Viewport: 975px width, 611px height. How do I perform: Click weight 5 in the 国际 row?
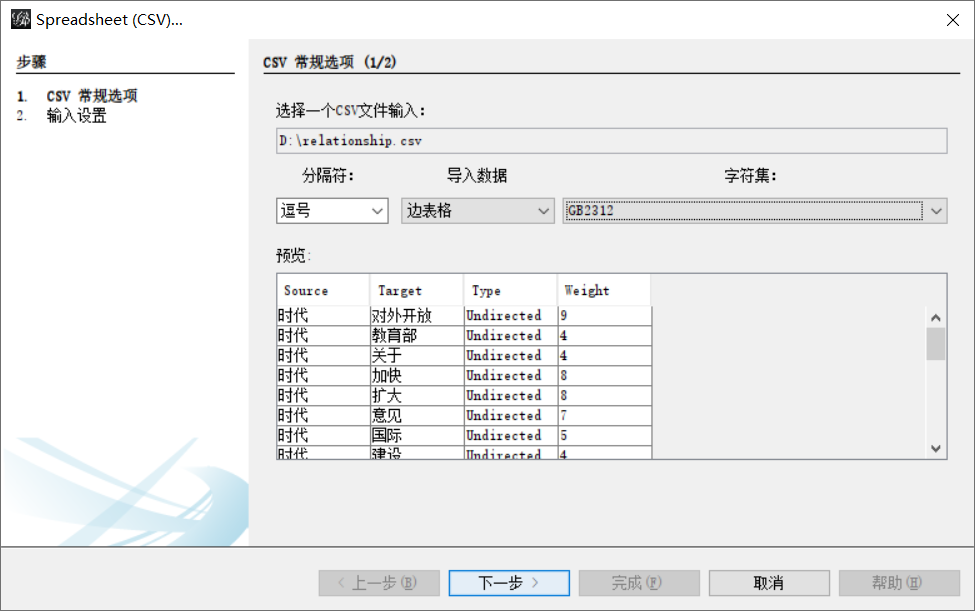click(605, 435)
